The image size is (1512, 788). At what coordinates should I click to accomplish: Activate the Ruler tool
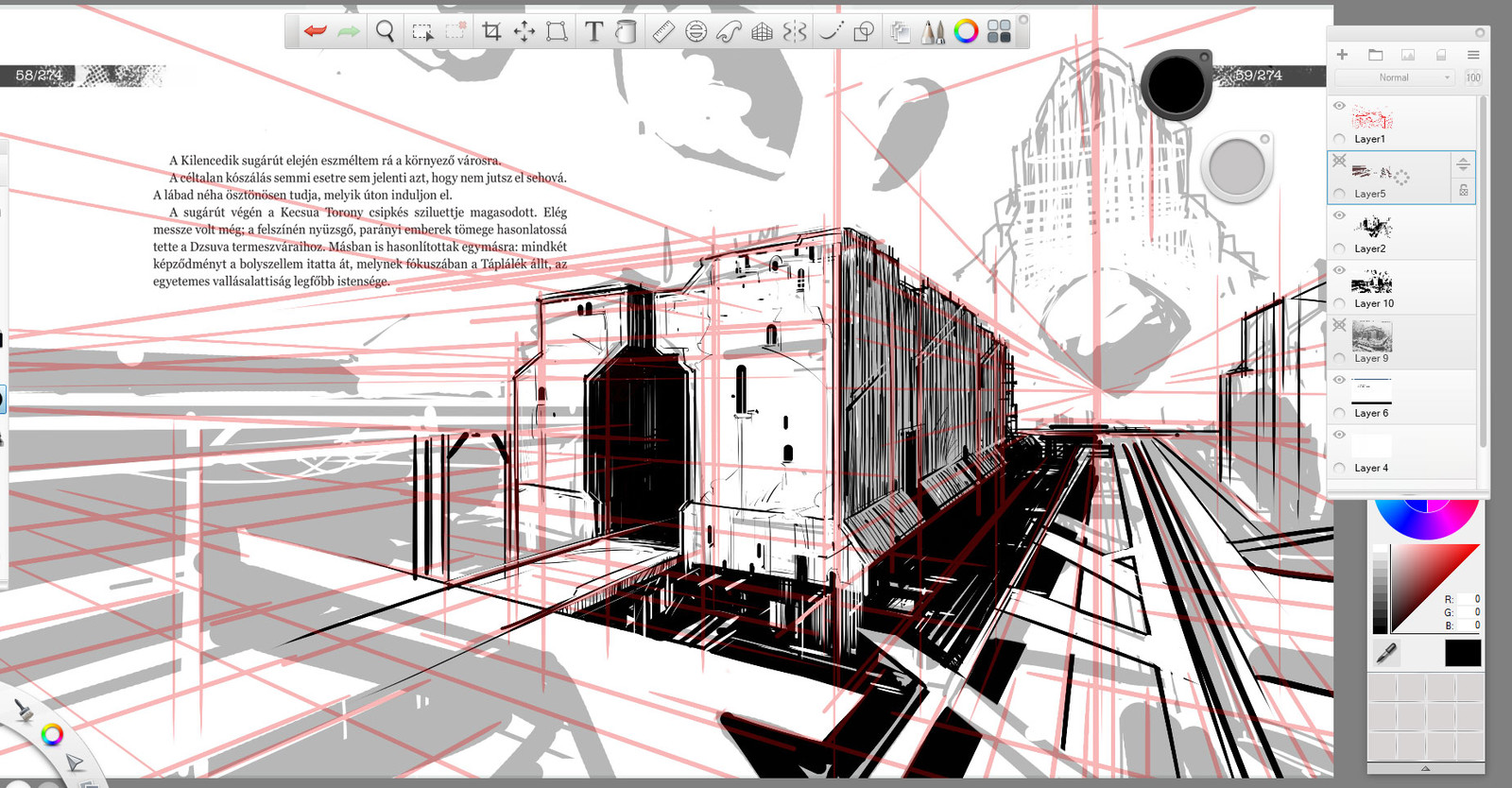point(663,31)
